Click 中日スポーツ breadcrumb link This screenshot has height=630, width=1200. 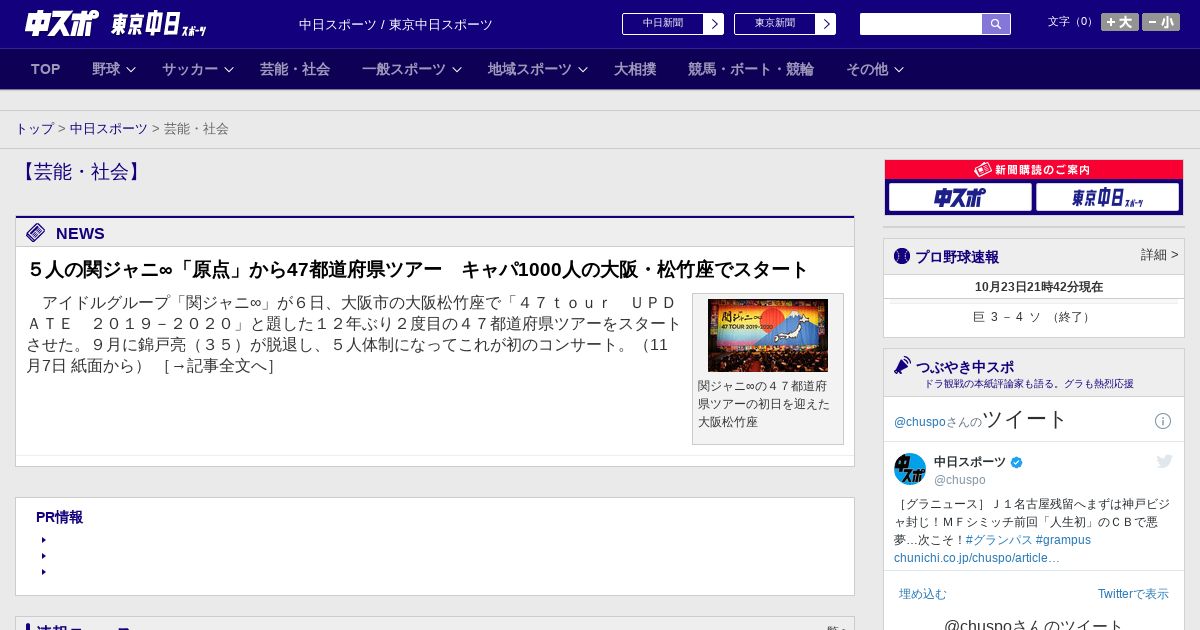(109, 129)
